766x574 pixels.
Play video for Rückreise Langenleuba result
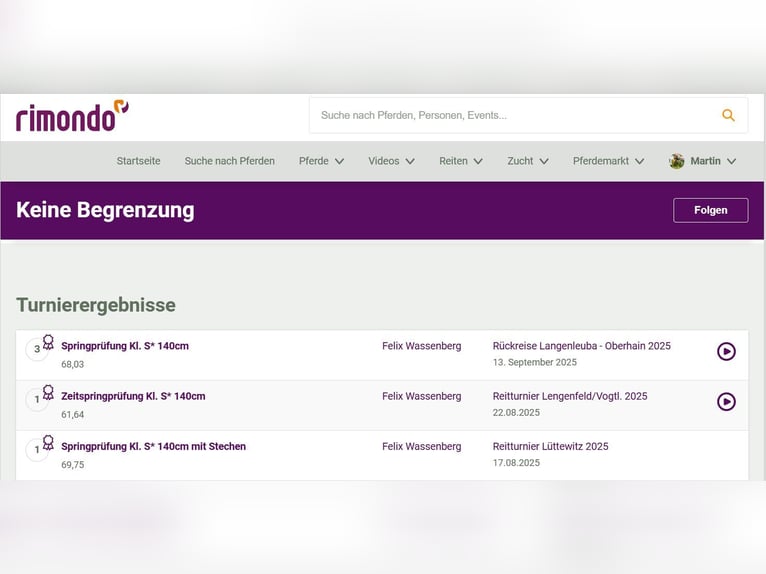coord(726,351)
